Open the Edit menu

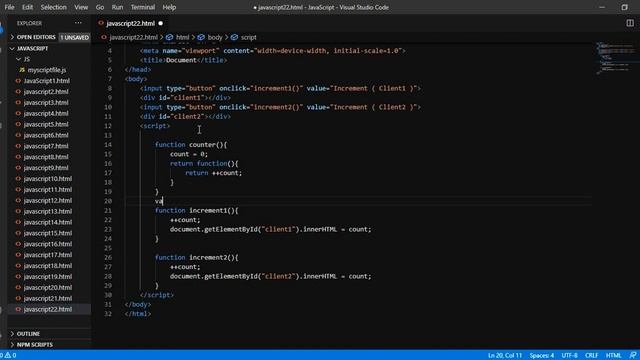click(x=27, y=7)
